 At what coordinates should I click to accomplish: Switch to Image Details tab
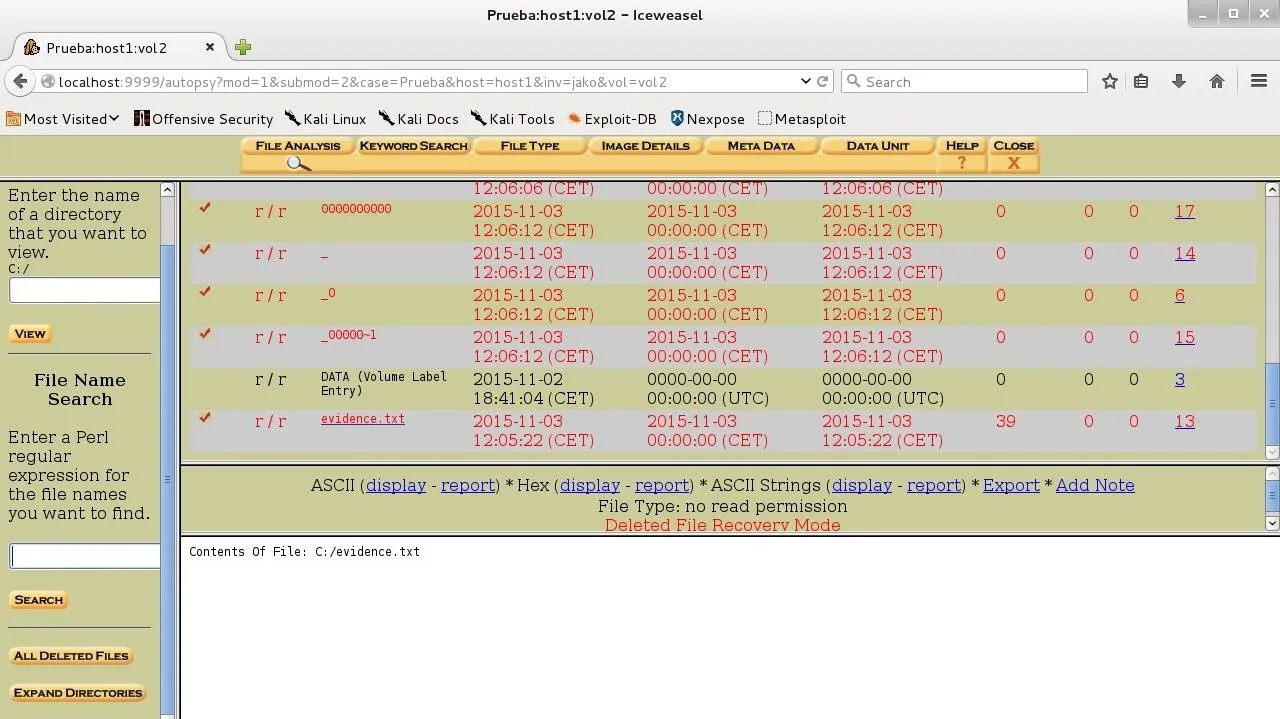tap(645, 146)
